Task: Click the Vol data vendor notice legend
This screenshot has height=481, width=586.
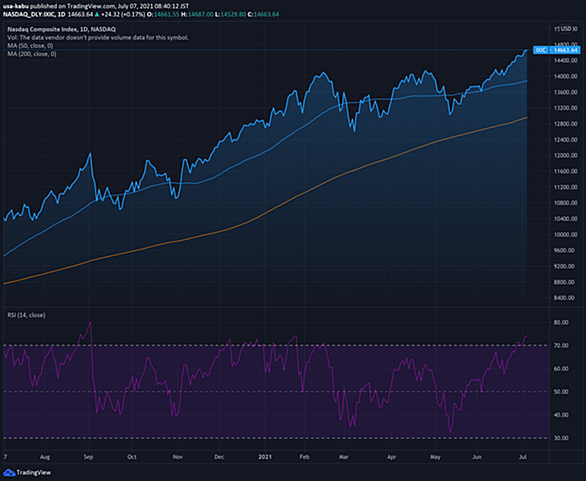Action: tap(98, 37)
